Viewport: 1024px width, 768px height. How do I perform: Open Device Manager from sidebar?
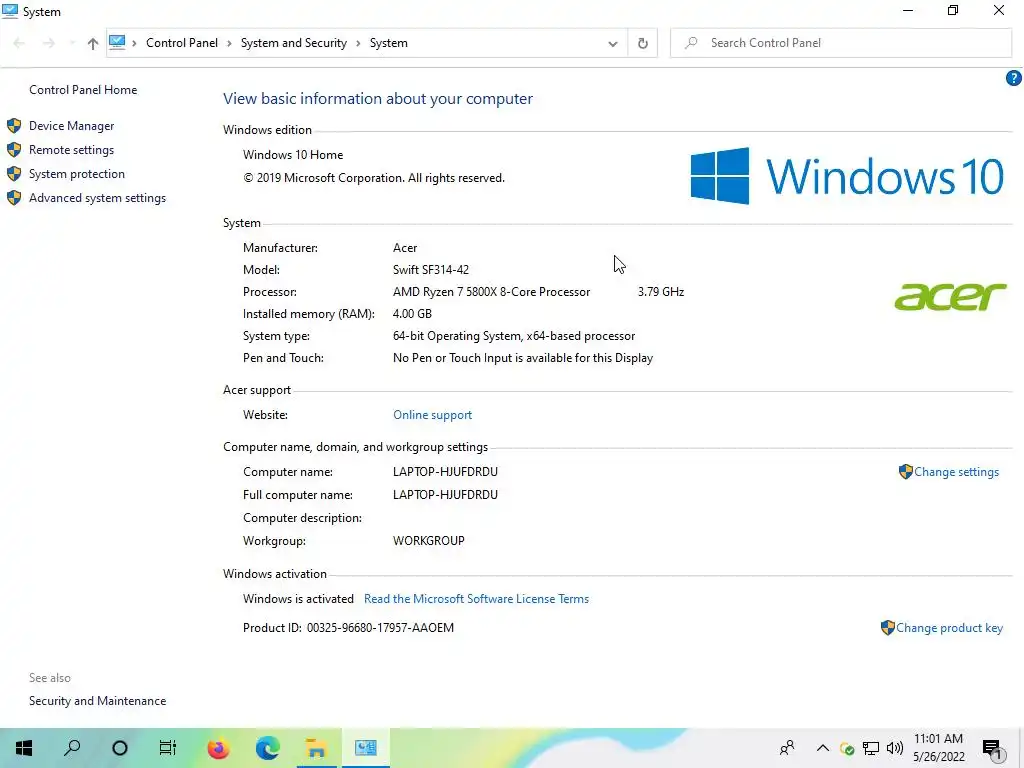coord(71,125)
